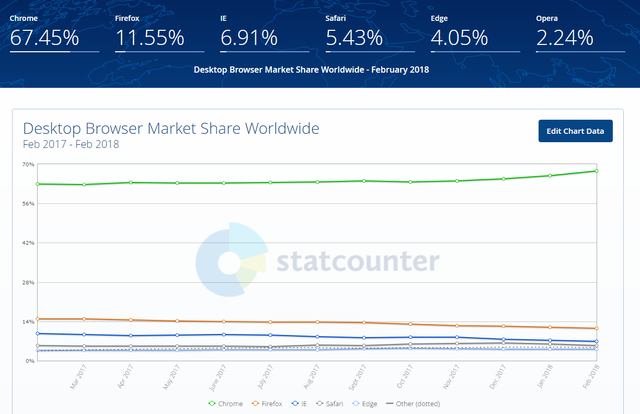Click the 14% y-axis label

(x=28, y=322)
